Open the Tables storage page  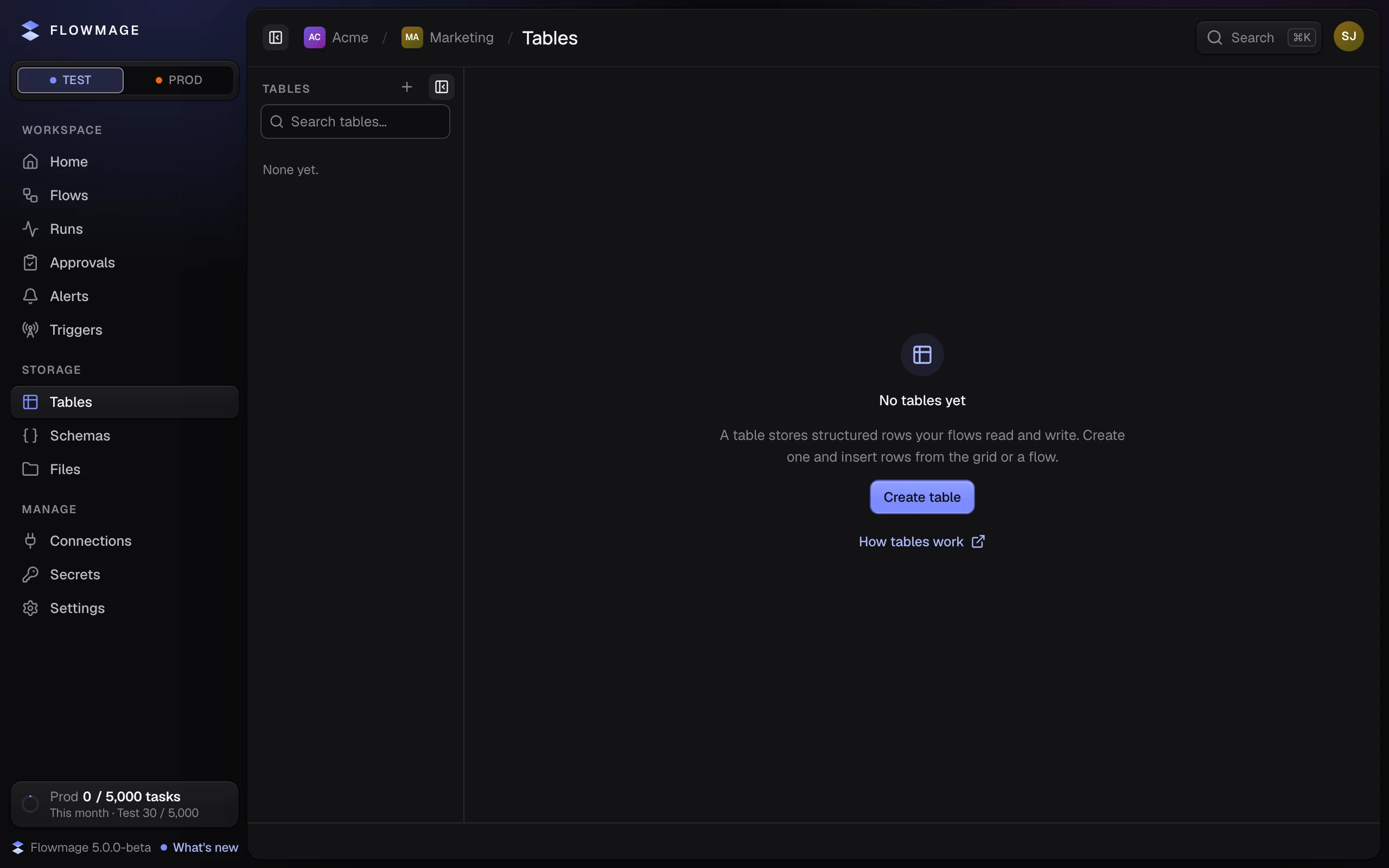tap(125, 403)
